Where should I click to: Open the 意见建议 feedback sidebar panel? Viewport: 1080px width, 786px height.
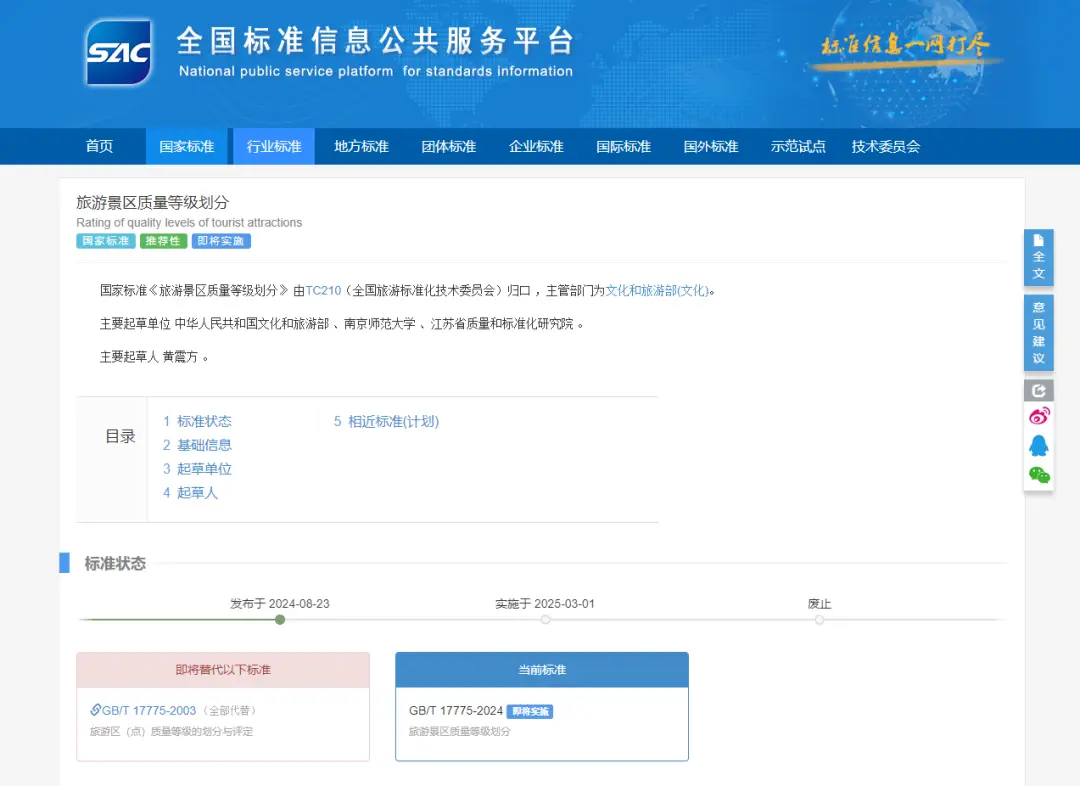tap(1039, 330)
